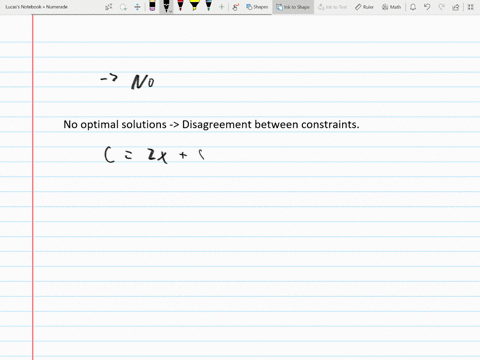Add a new pen with plus icon

pyautogui.click(x=221, y=7)
